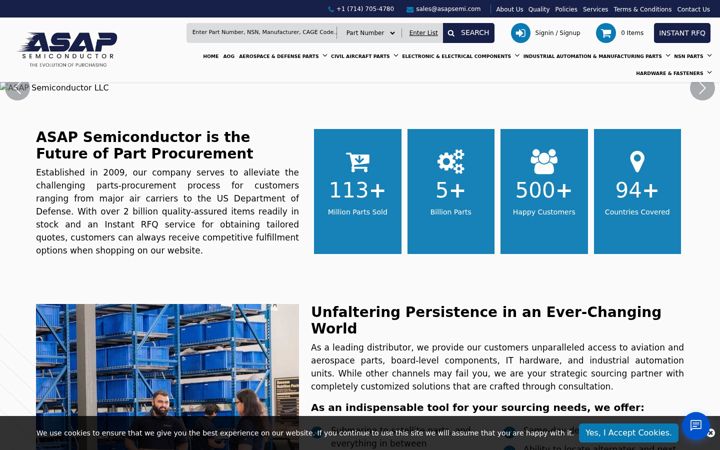Open the About Us link
This screenshot has width=720, height=450.
(509, 9)
